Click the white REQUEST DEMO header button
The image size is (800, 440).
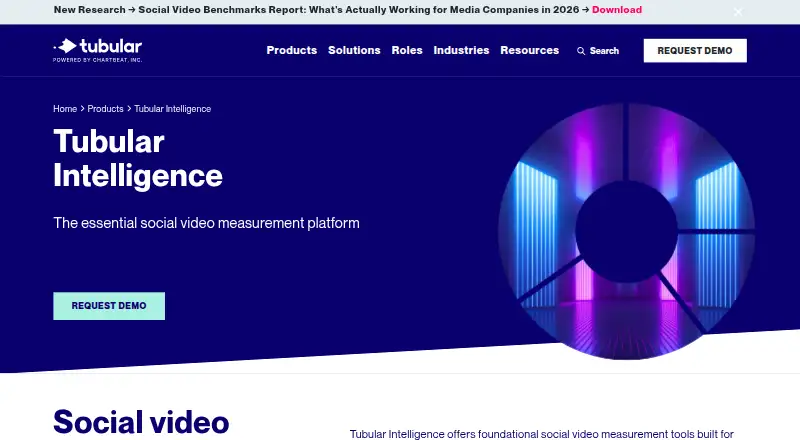(x=695, y=51)
